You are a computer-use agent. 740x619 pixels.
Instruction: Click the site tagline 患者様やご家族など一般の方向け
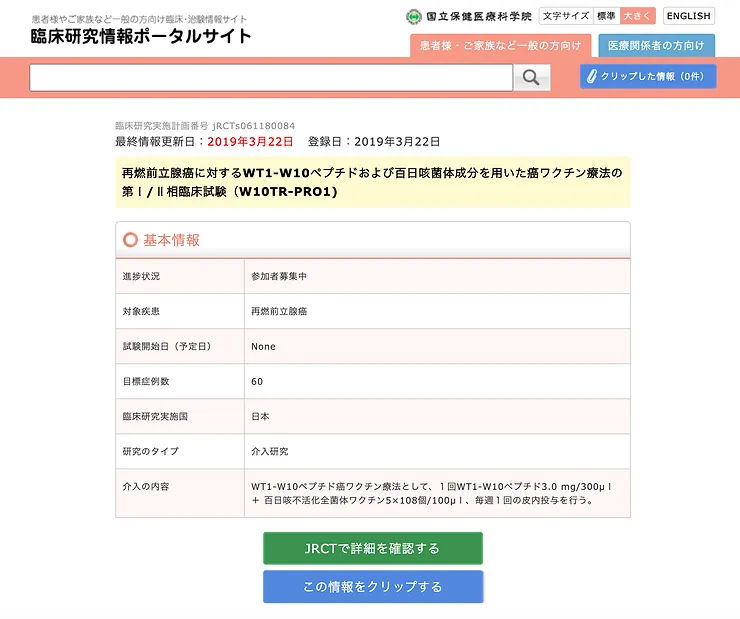139,19
